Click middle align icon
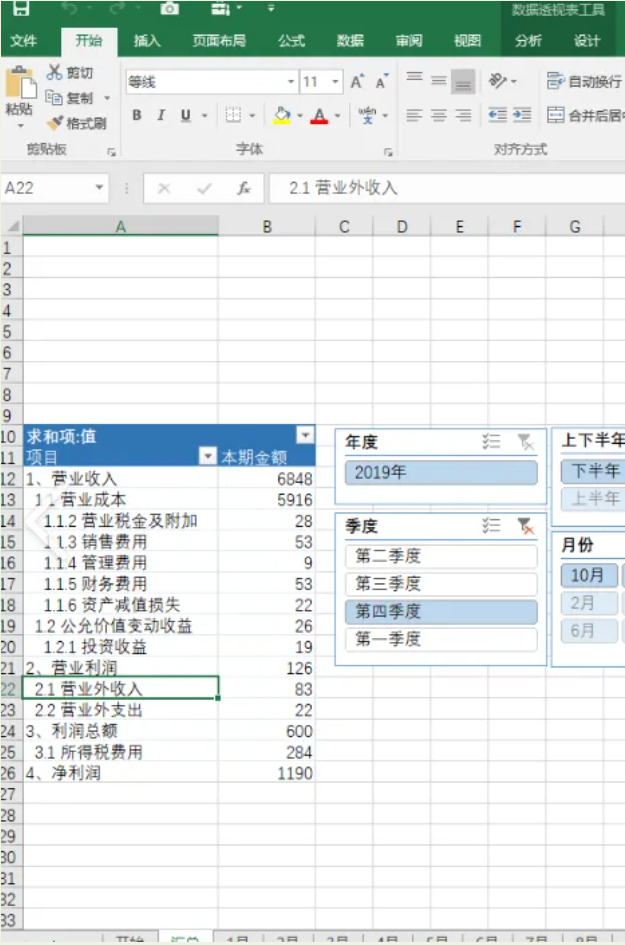 (x=439, y=80)
